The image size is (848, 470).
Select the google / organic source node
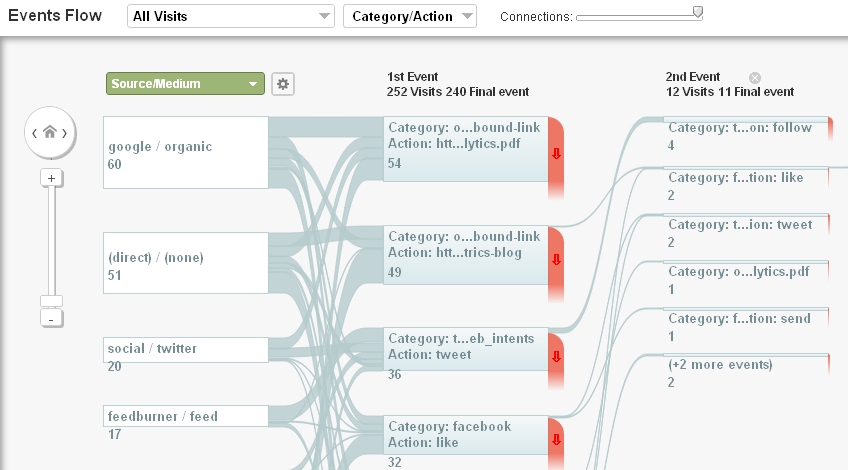pyautogui.click(x=185, y=152)
